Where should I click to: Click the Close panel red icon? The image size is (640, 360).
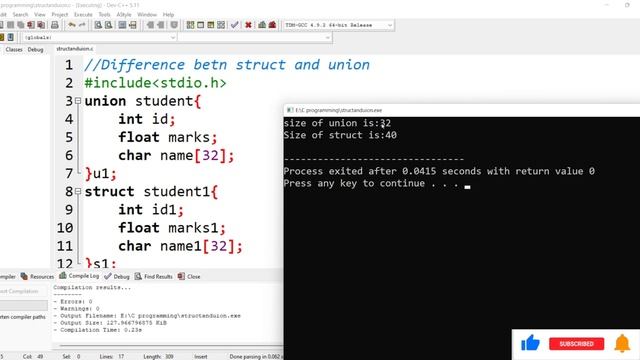(x=181, y=276)
